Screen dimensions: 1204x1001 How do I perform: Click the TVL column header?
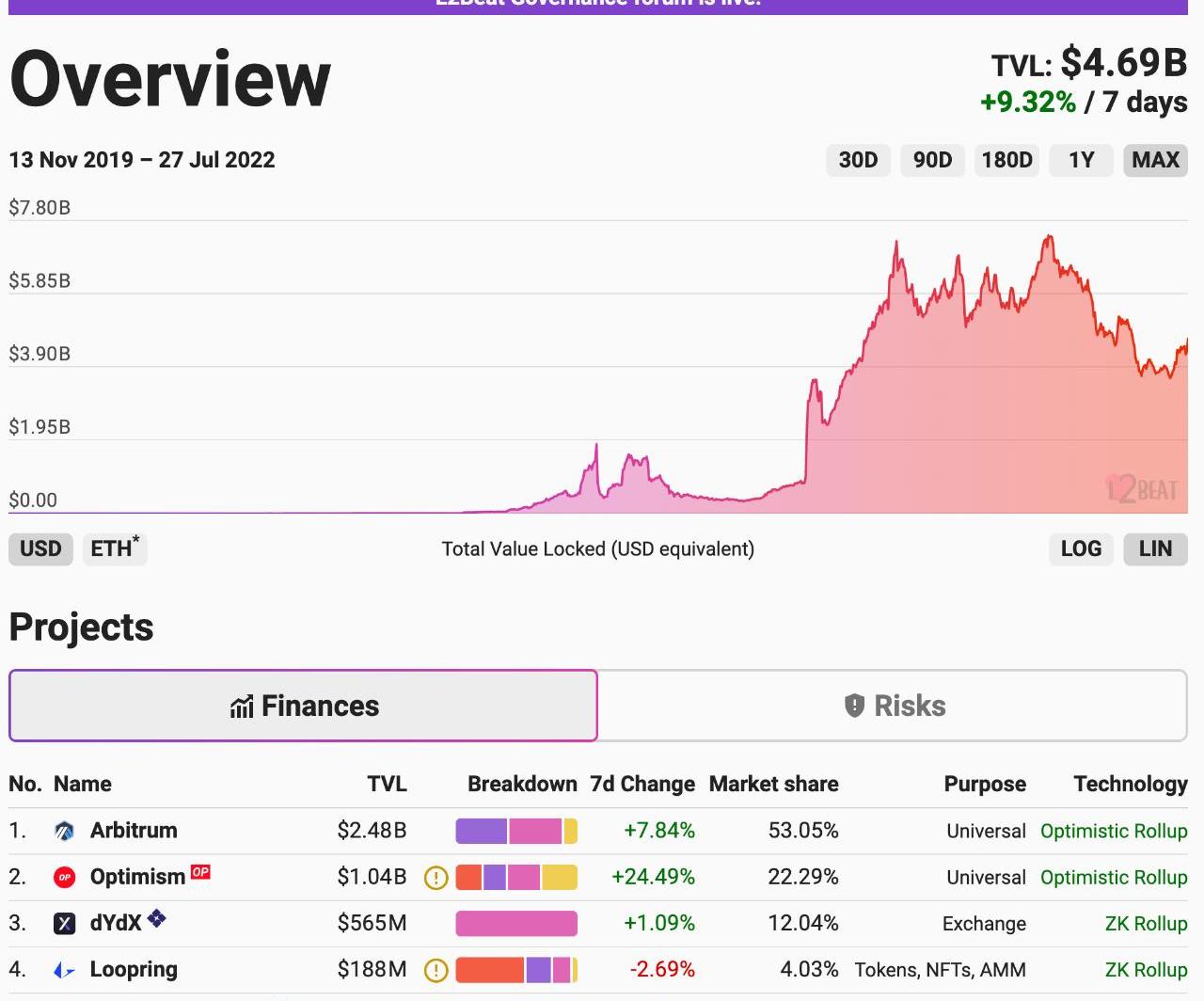387,785
